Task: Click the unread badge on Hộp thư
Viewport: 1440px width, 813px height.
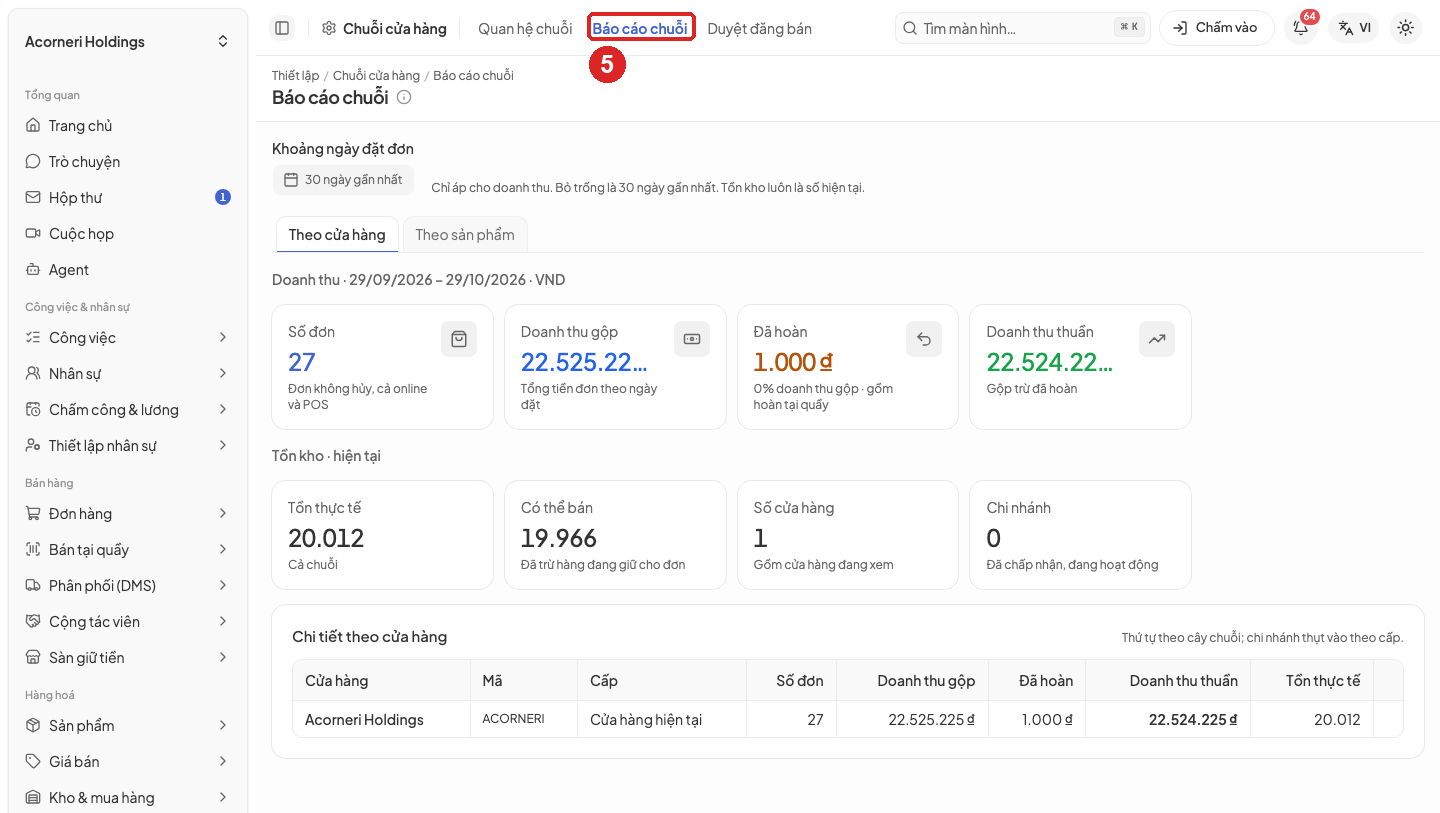Action: [223, 198]
